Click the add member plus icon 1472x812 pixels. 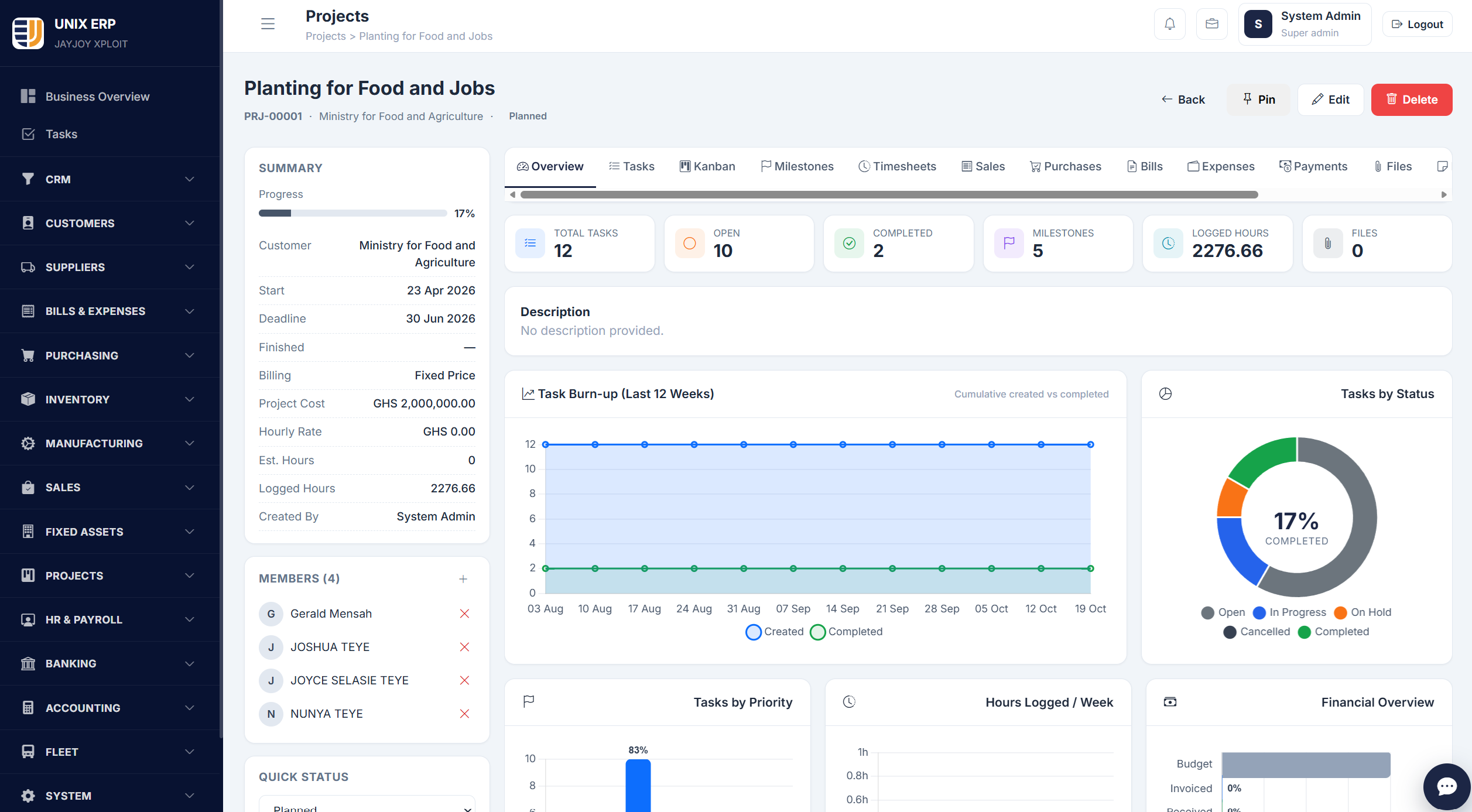click(x=463, y=579)
